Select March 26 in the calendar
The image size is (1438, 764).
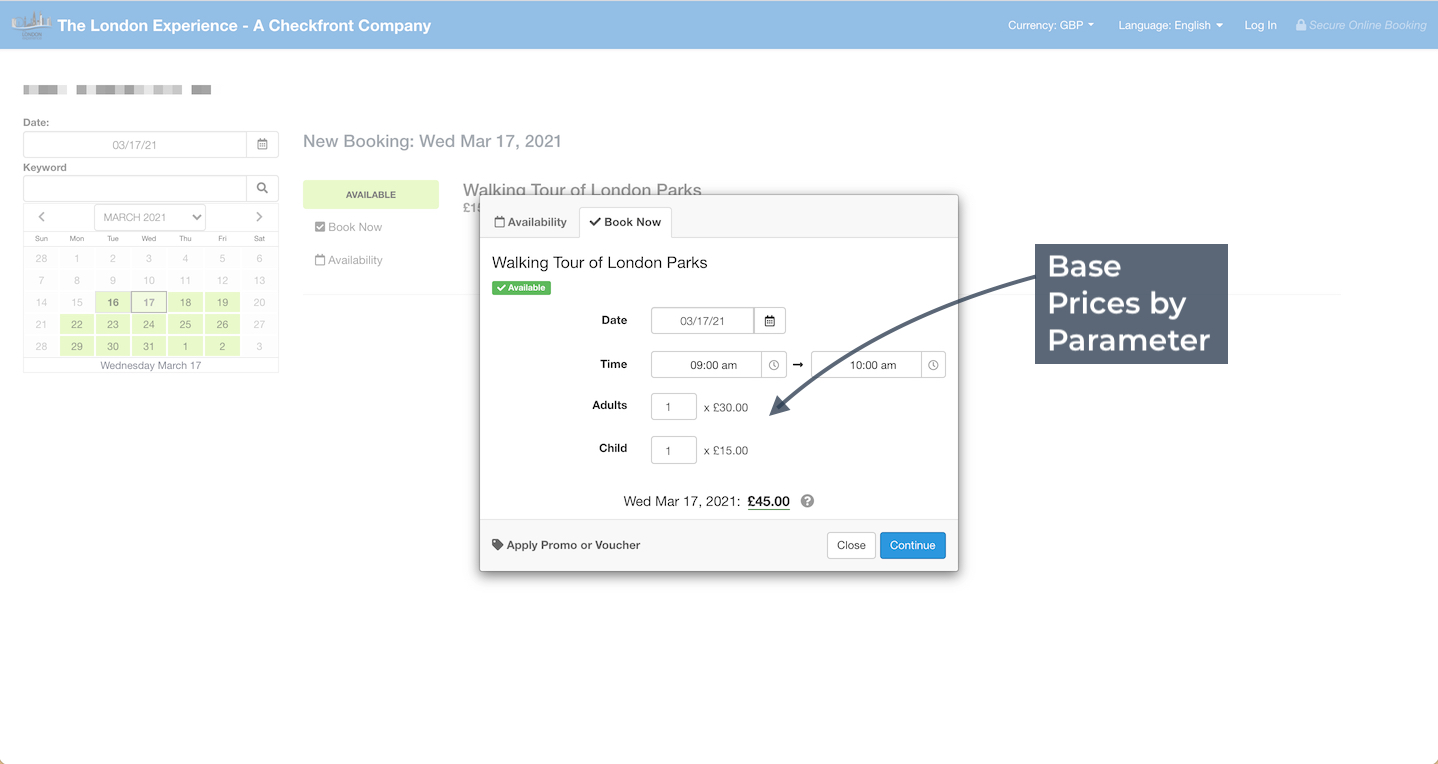(x=222, y=324)
